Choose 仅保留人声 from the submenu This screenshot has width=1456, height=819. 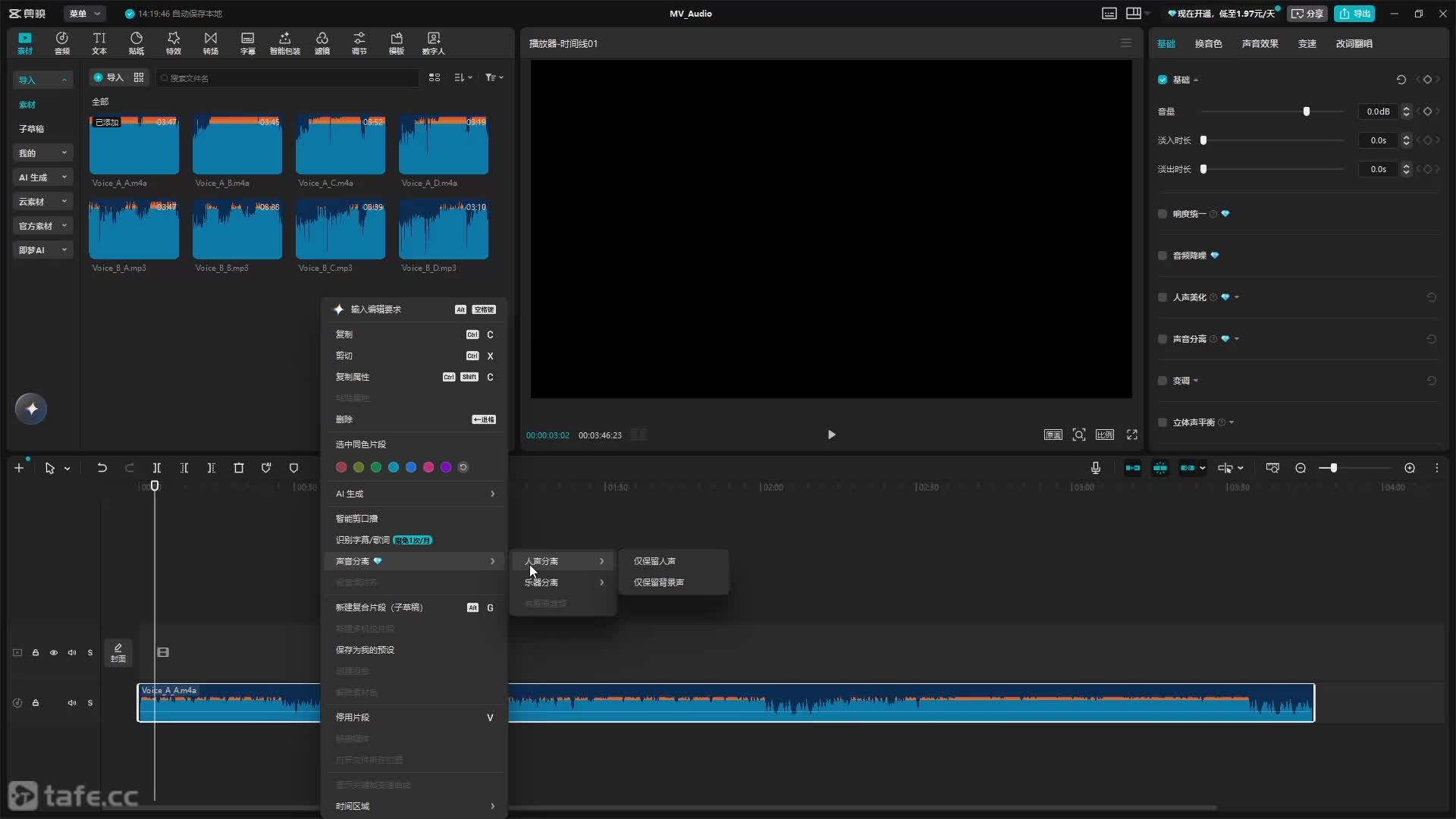[x=674, y=561]
